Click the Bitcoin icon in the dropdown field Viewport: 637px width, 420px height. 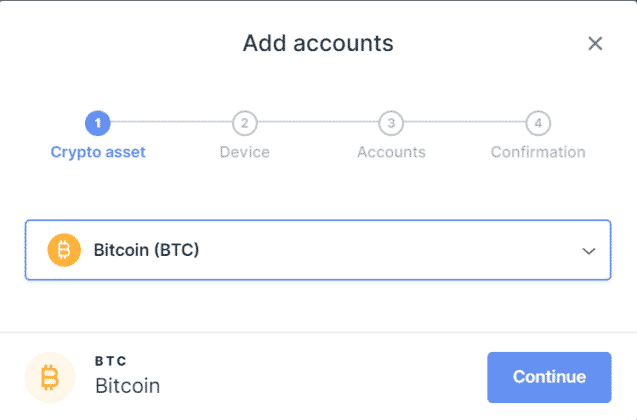pos(64,250)
